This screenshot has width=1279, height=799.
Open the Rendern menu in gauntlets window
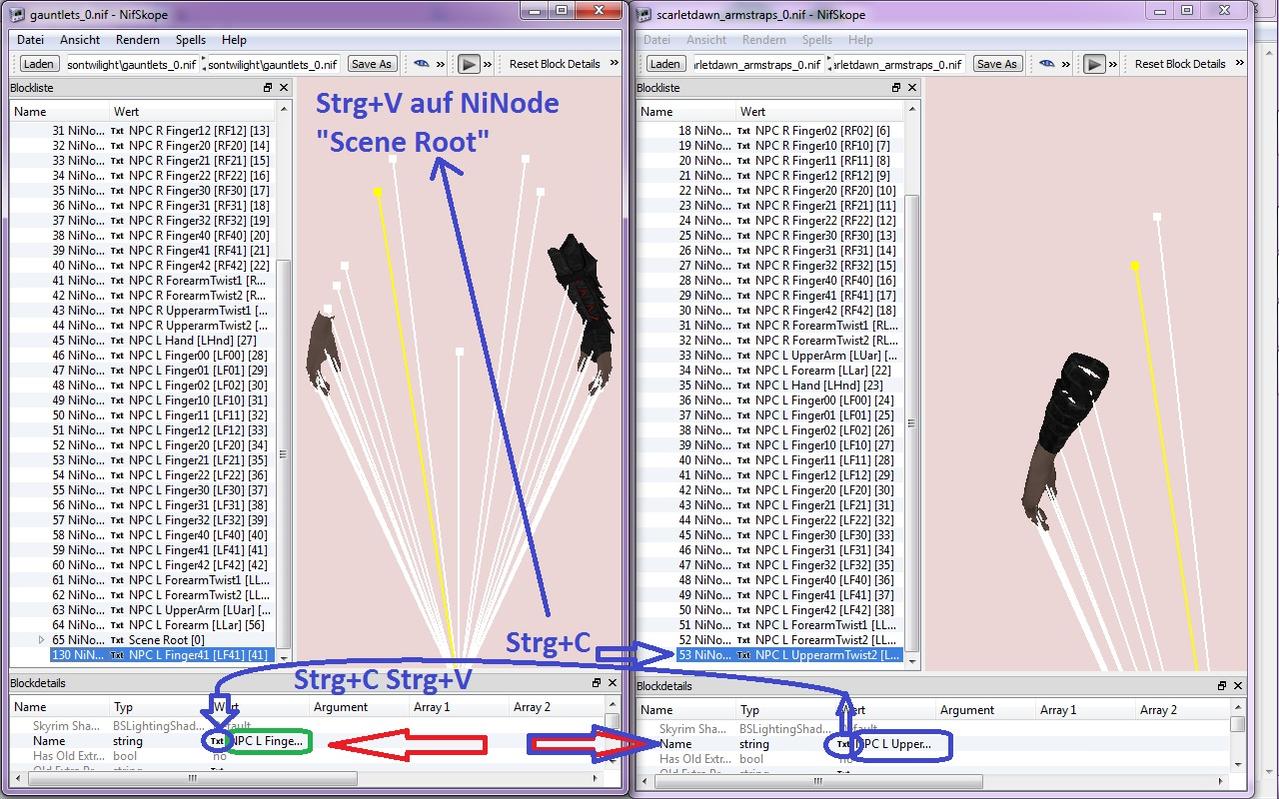point(138,40)
